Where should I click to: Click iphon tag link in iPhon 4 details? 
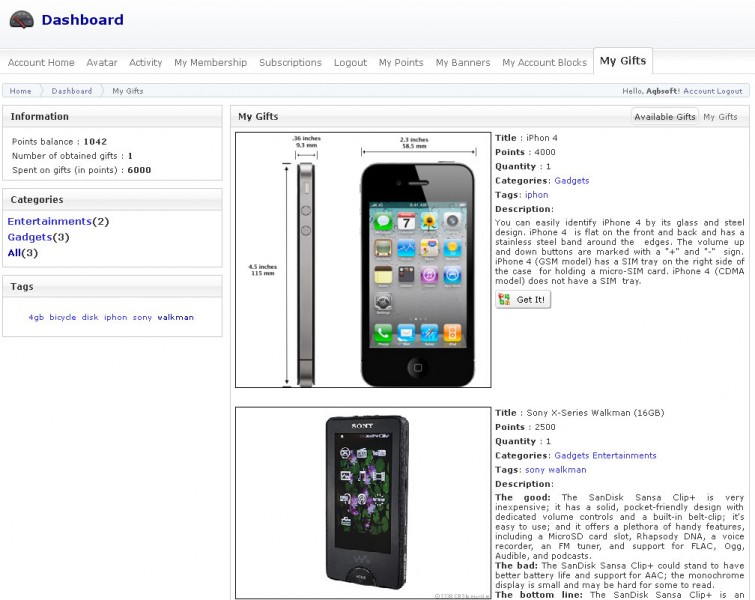[x=536, y=195]
